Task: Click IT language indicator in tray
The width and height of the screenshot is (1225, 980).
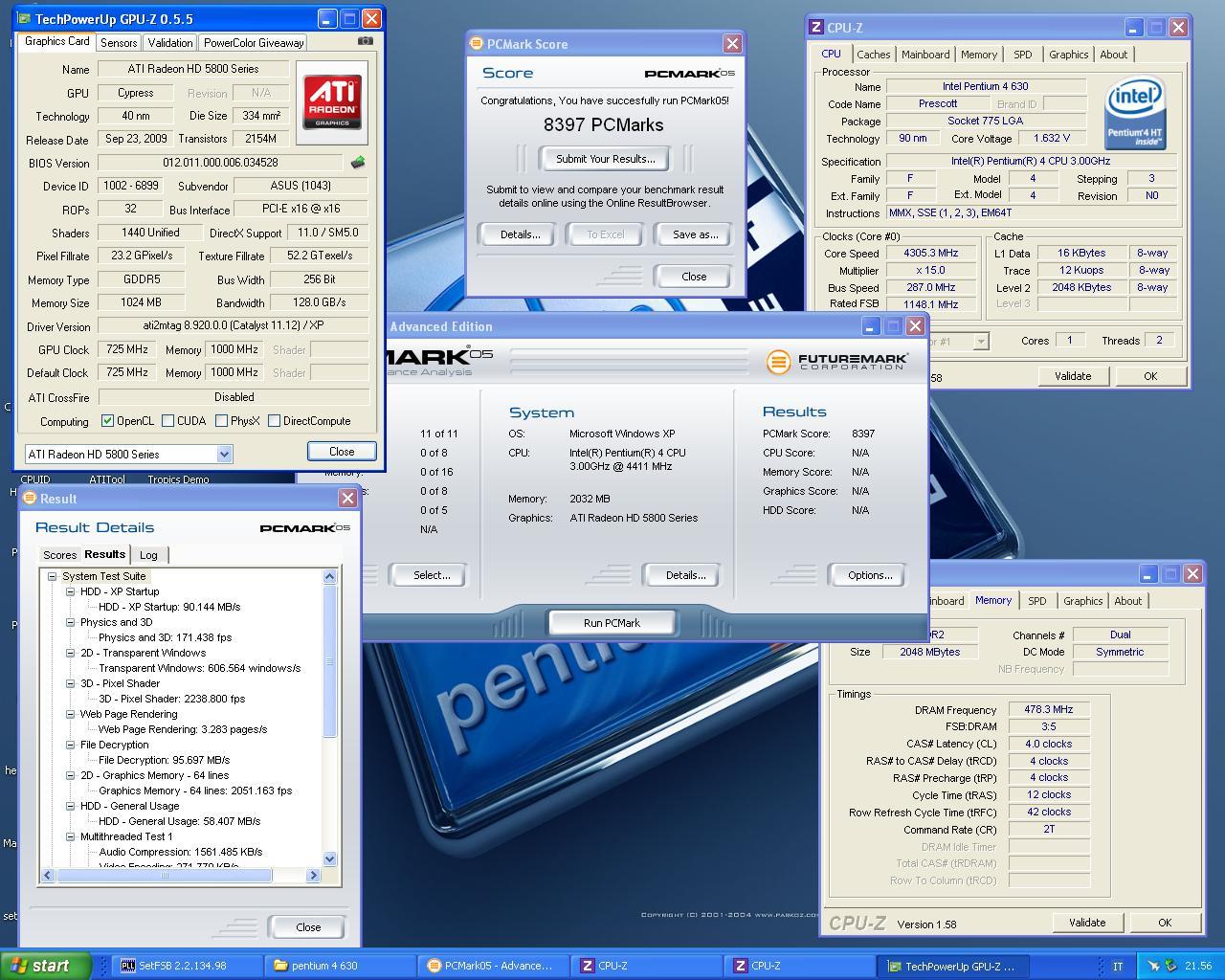Action: [1117, 967]
